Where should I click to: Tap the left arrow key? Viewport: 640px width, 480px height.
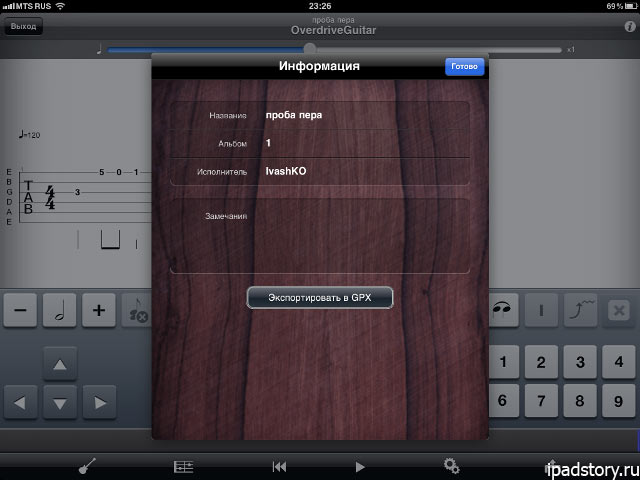(x=20, y=402)
